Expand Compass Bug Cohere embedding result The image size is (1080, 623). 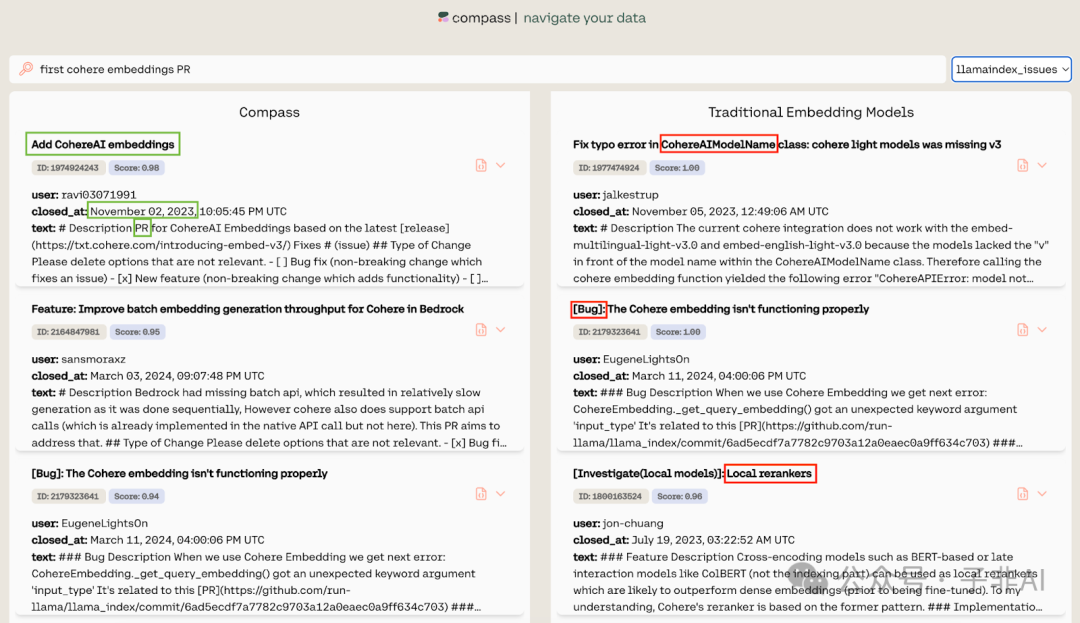[x=501, y=494]
